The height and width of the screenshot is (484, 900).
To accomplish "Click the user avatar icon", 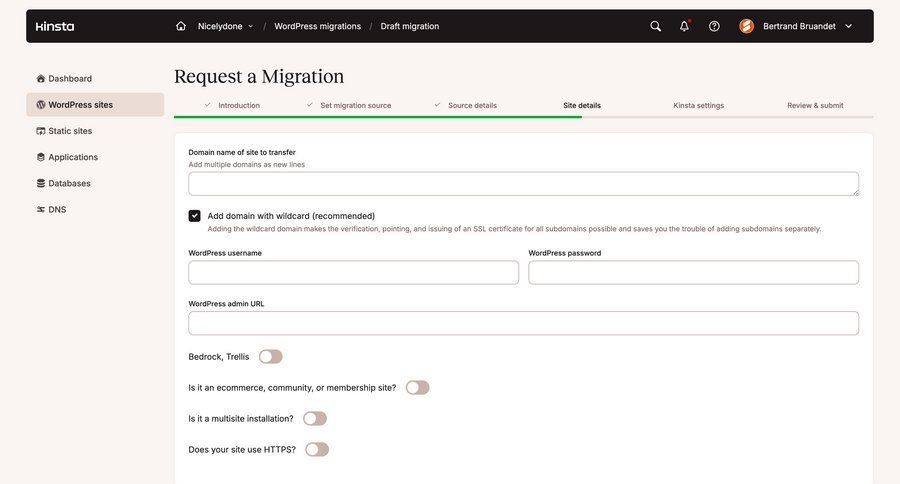I will tap(746, 26).
